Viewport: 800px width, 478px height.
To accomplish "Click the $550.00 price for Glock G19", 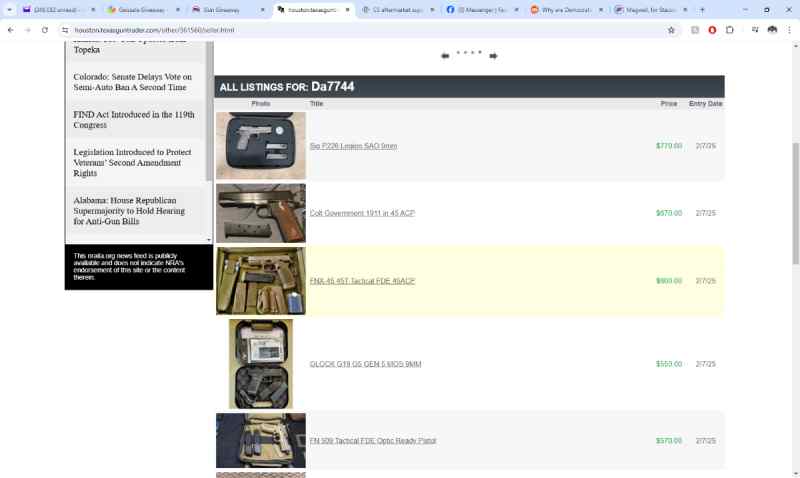I will tap(669, 364).
